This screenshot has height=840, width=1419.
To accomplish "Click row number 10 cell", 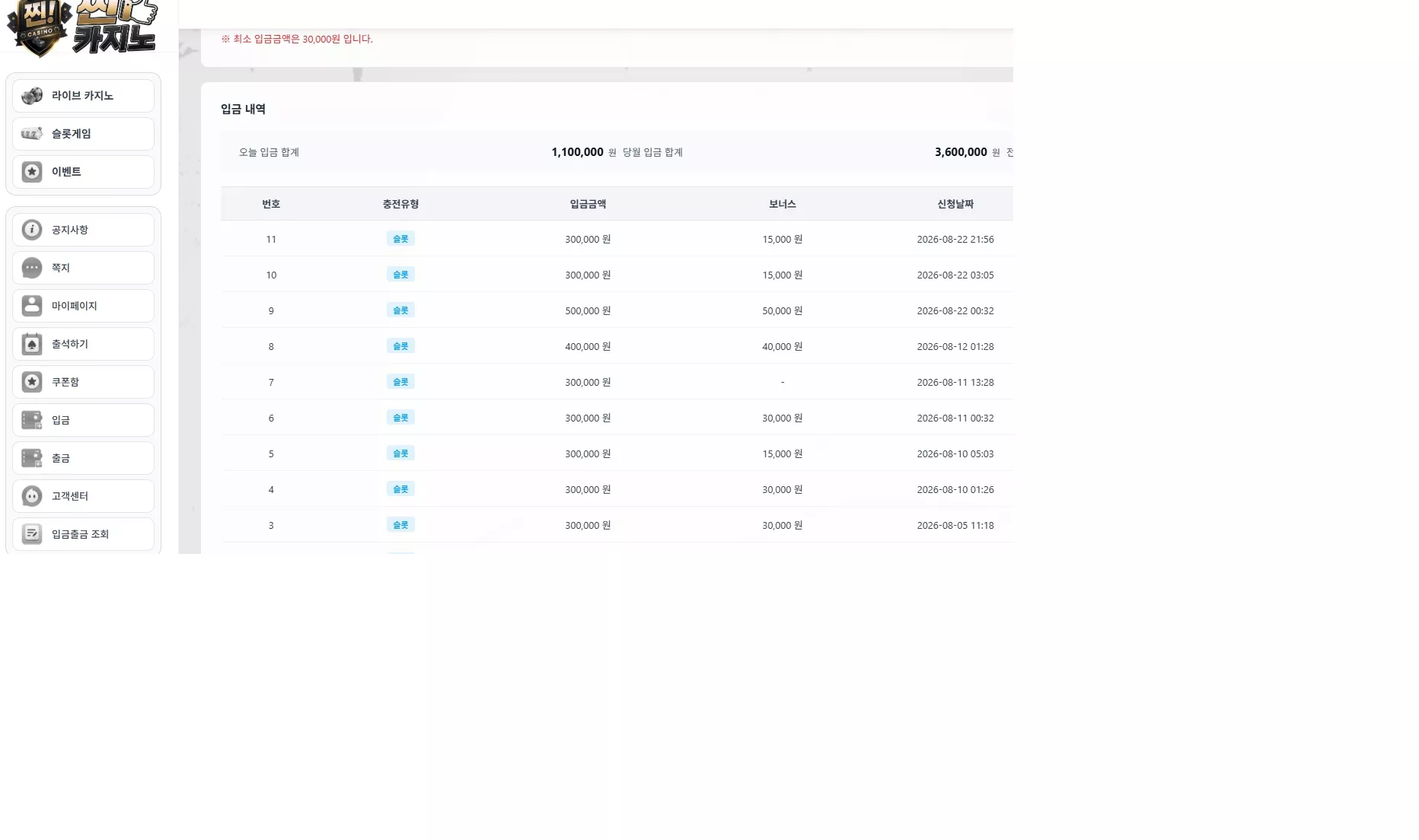I will (271, 275).
